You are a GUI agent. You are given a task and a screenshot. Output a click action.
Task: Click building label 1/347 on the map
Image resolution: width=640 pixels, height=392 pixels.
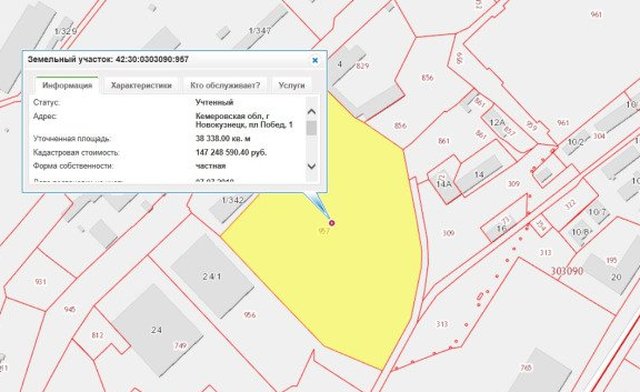(x=260, y=31)
